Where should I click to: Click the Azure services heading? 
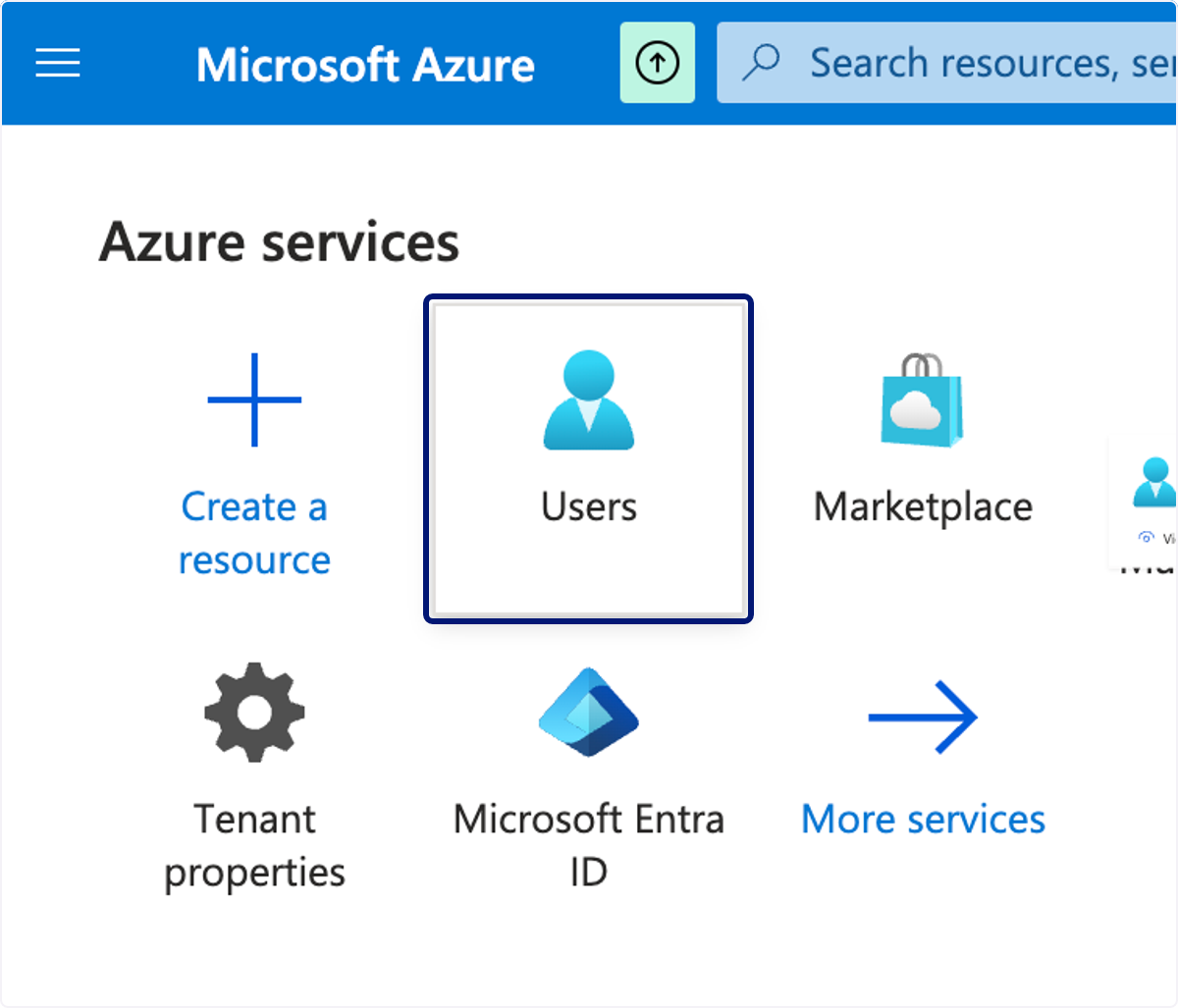coord(279,241)
